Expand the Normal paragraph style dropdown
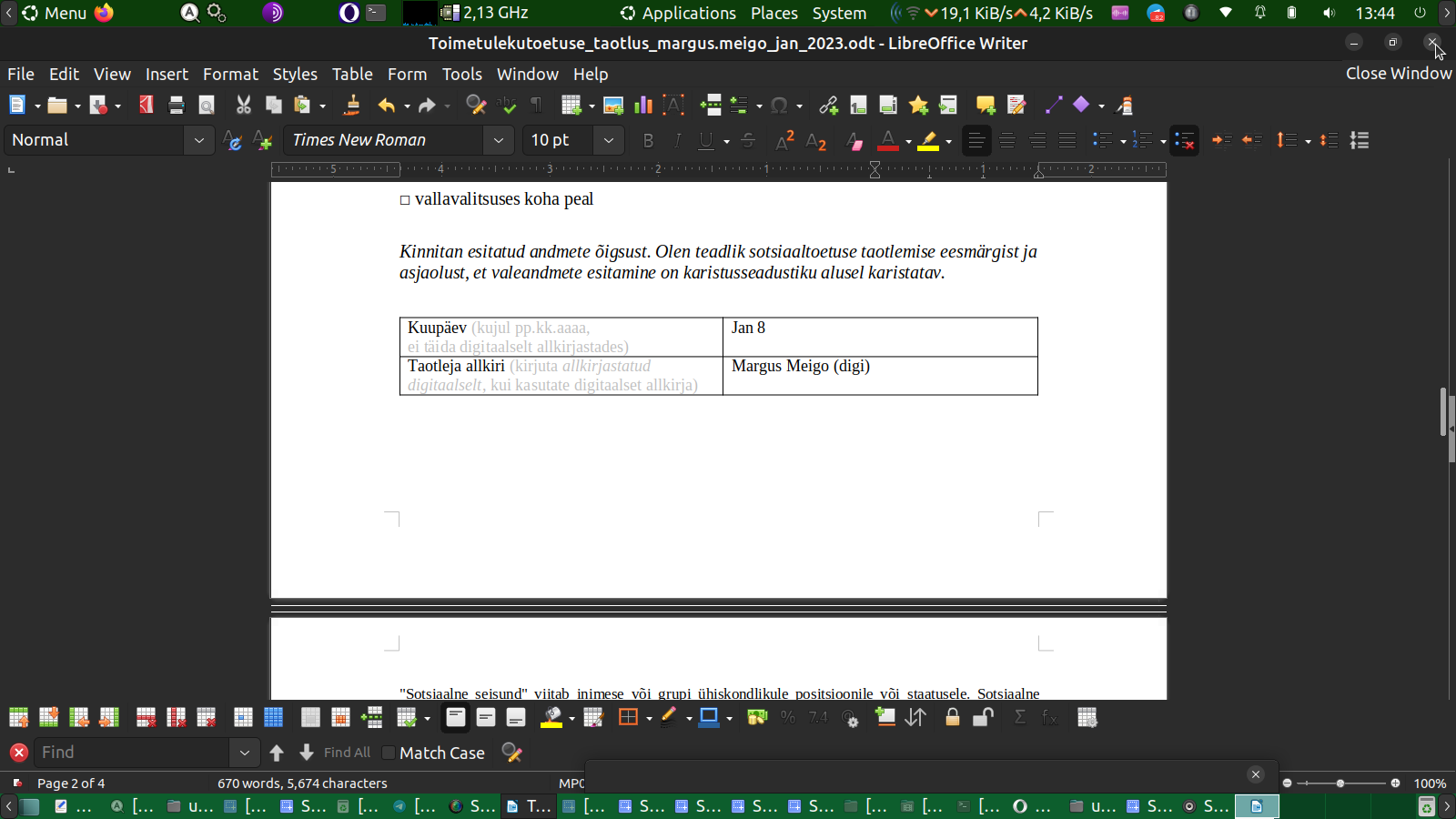The width and height of the screenshot is (1456, 819). 198,140
